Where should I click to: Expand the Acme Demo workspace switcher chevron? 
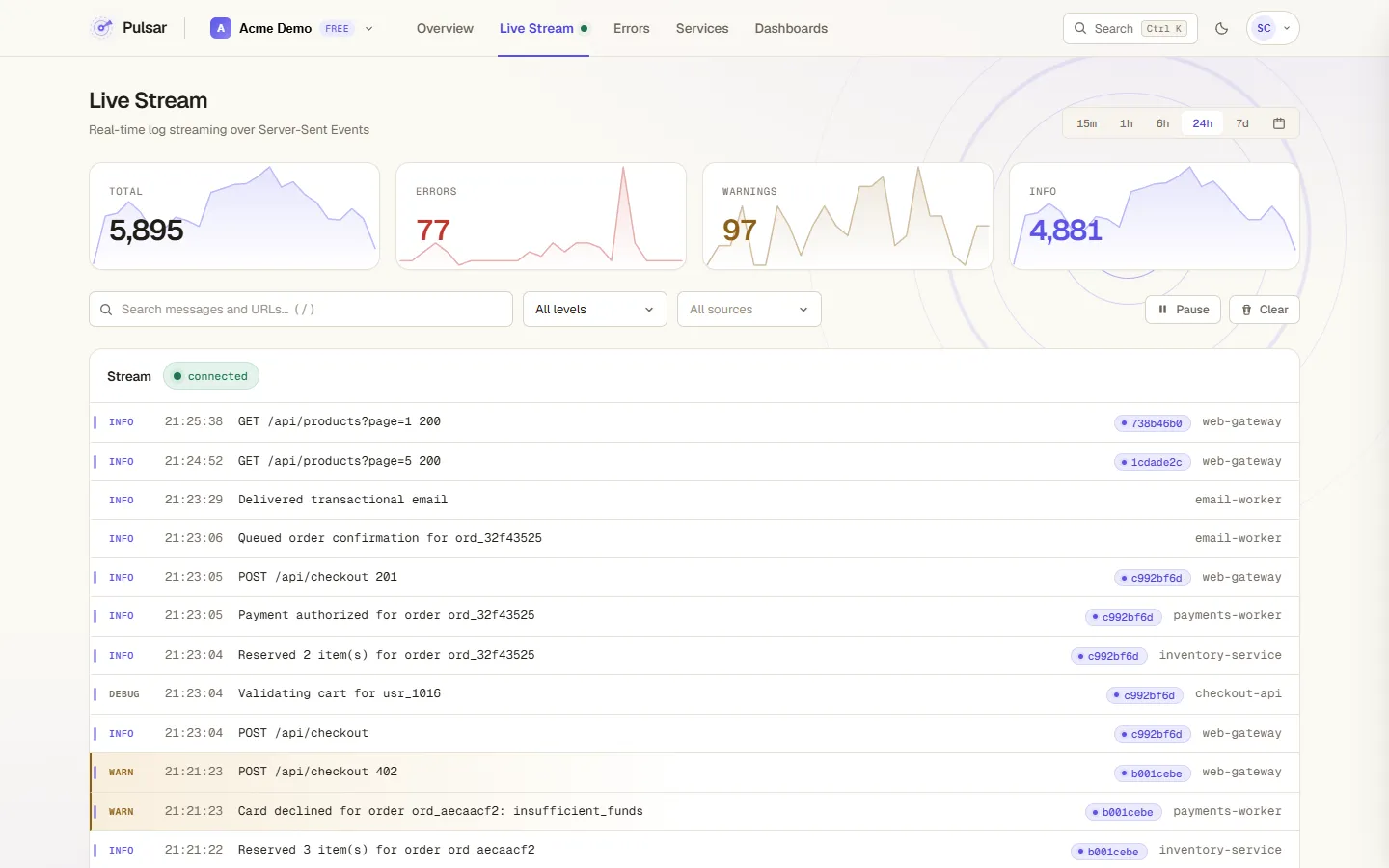[368, 29]
